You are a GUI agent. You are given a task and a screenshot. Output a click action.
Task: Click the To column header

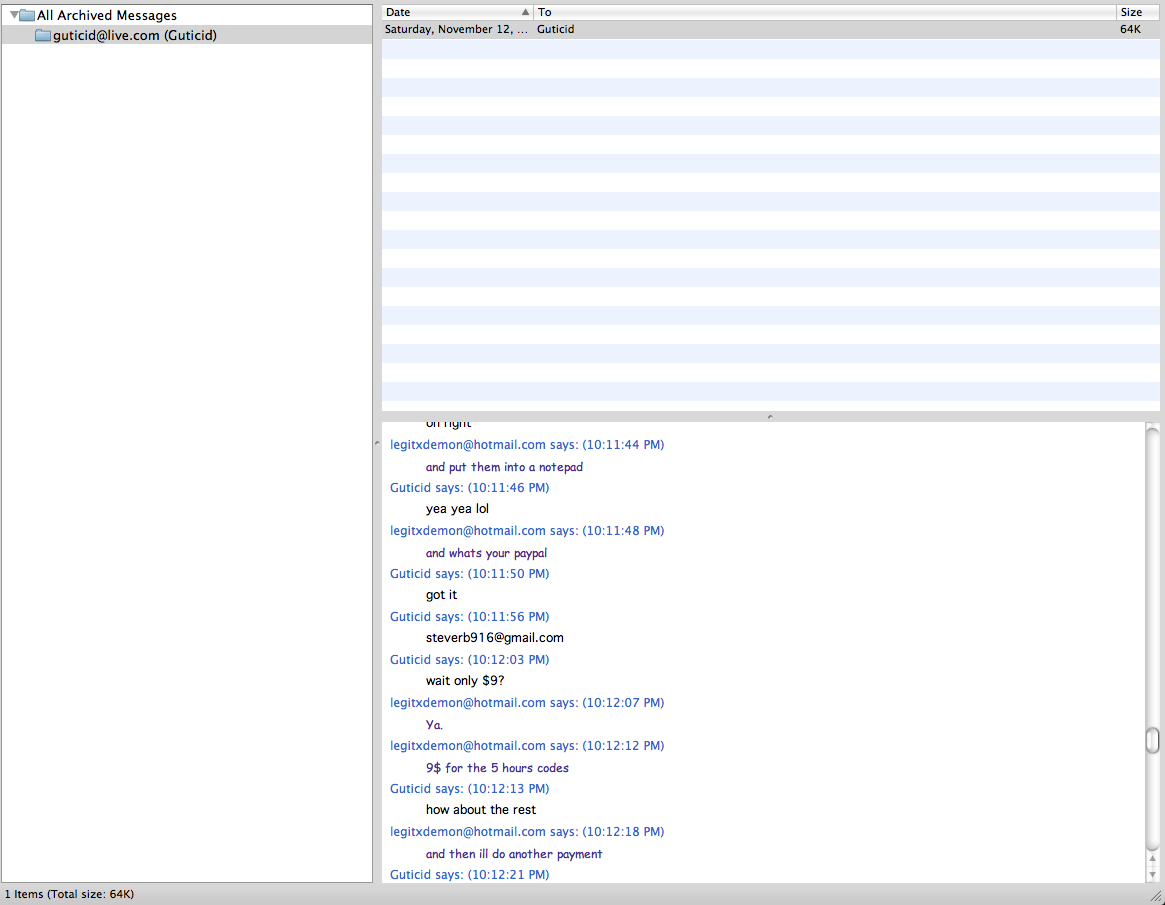(x=825, y=12)
